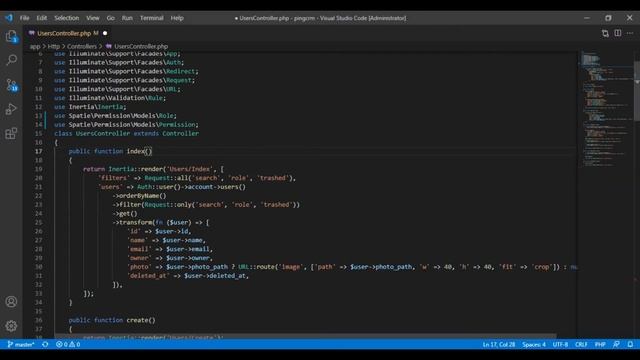Synchronize changes in status bar
640x360 pixels.
tap(45, 344)
